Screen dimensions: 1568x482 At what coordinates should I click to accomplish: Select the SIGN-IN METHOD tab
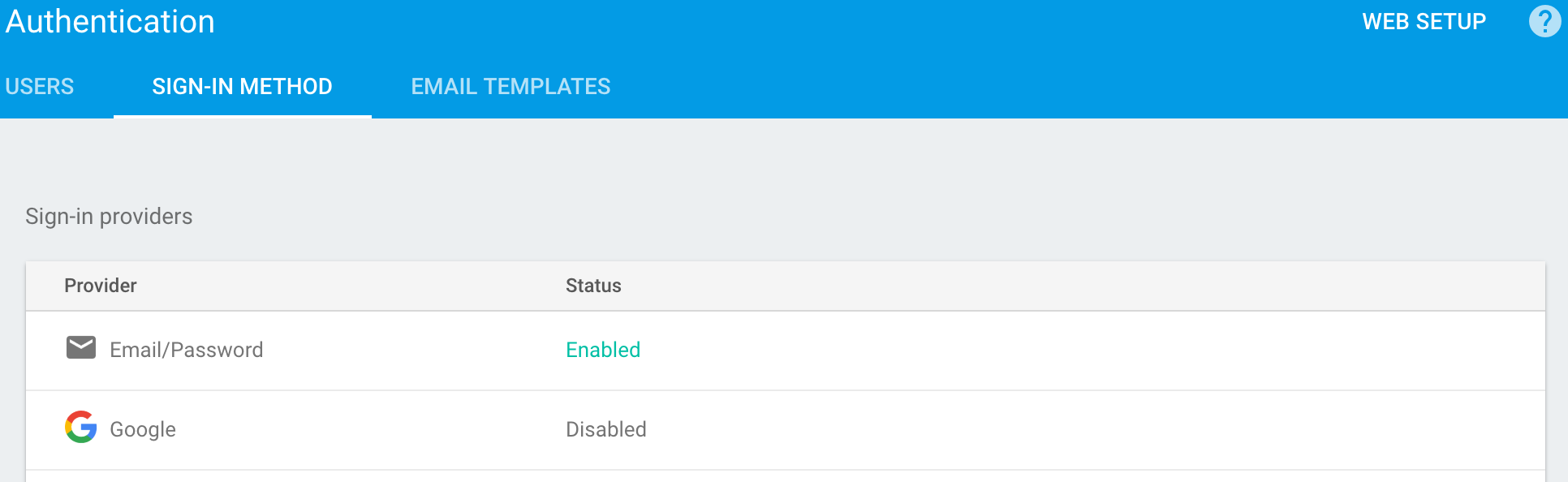[x=242, y=86]
